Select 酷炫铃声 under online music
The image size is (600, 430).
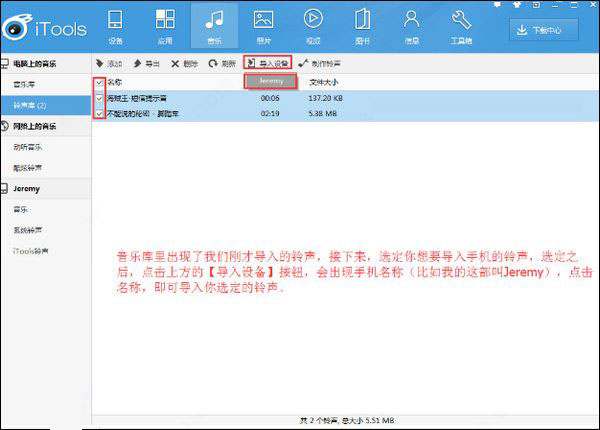[x=46, y=168]
